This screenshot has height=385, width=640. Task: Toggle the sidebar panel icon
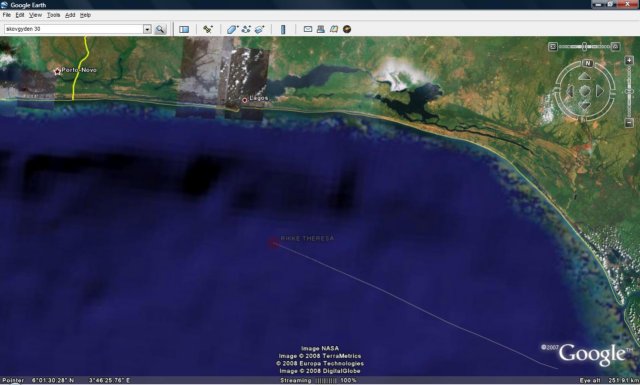coord(184,29)
